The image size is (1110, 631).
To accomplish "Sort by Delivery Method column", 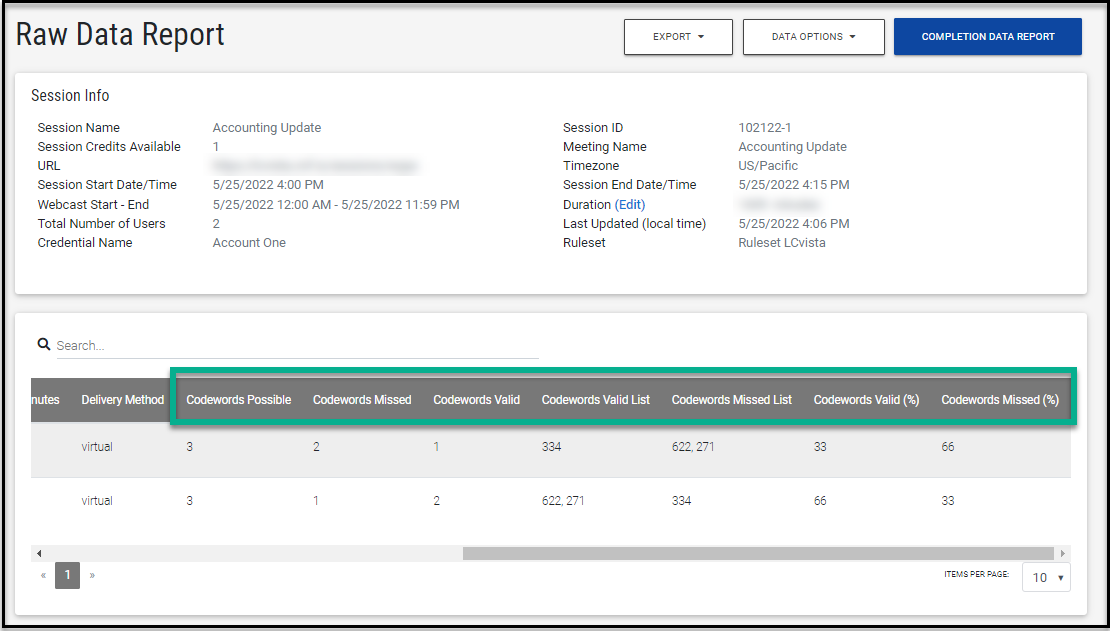I will point(122,400).
